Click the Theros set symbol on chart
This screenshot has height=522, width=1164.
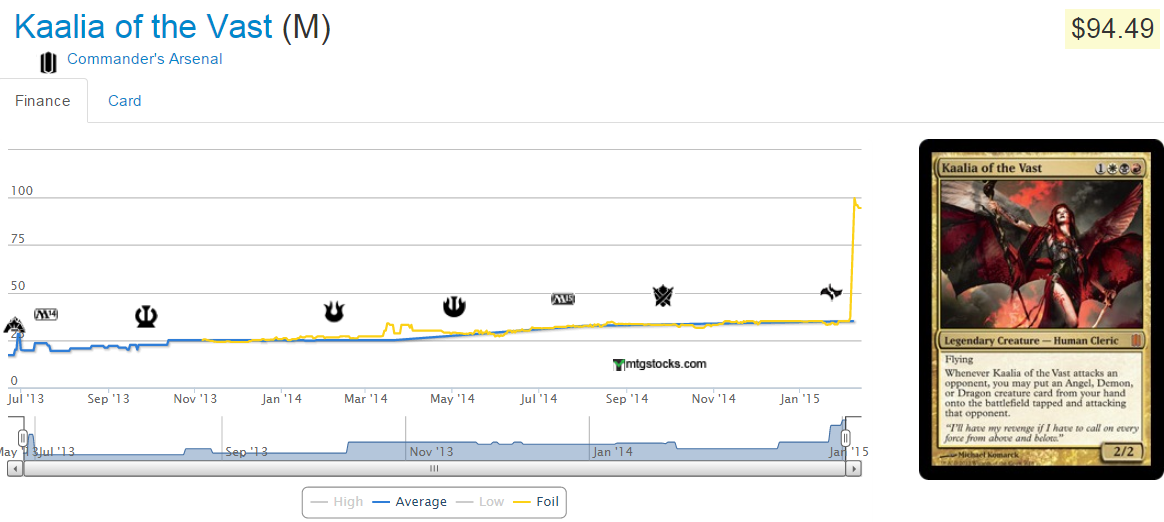[147, 317]
